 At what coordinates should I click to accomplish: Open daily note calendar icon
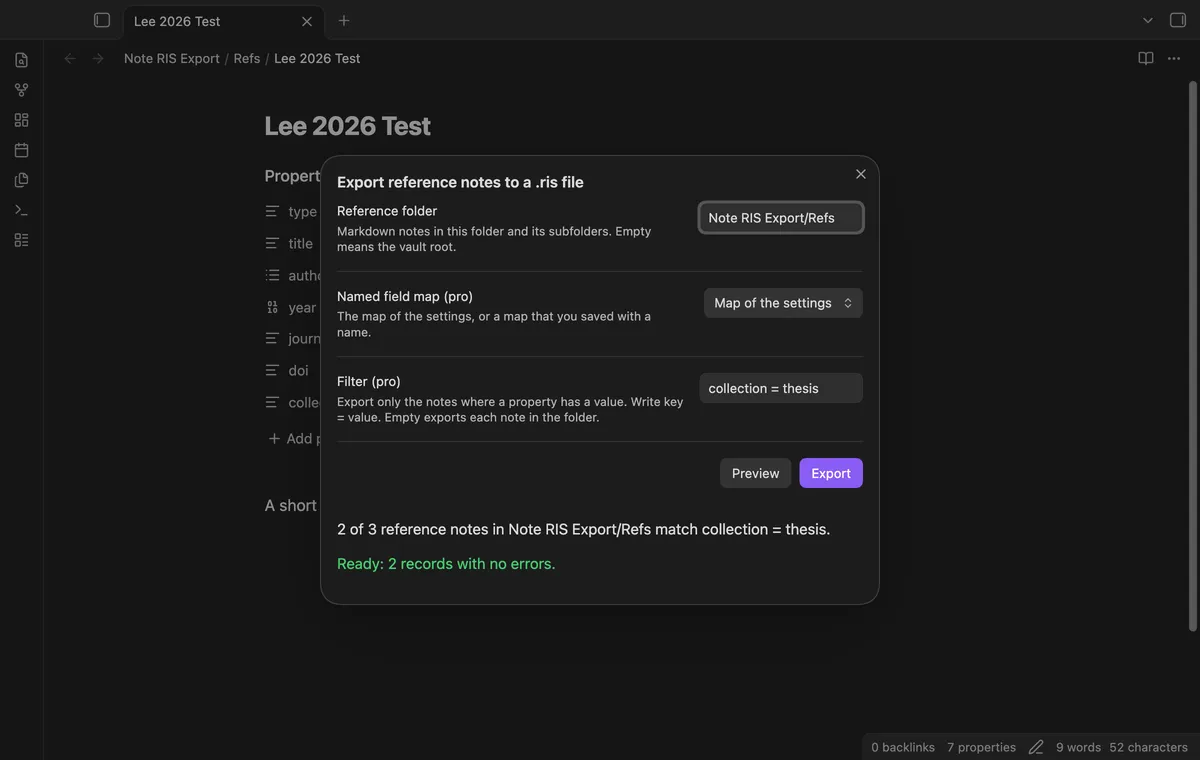(x=21, y=150)
